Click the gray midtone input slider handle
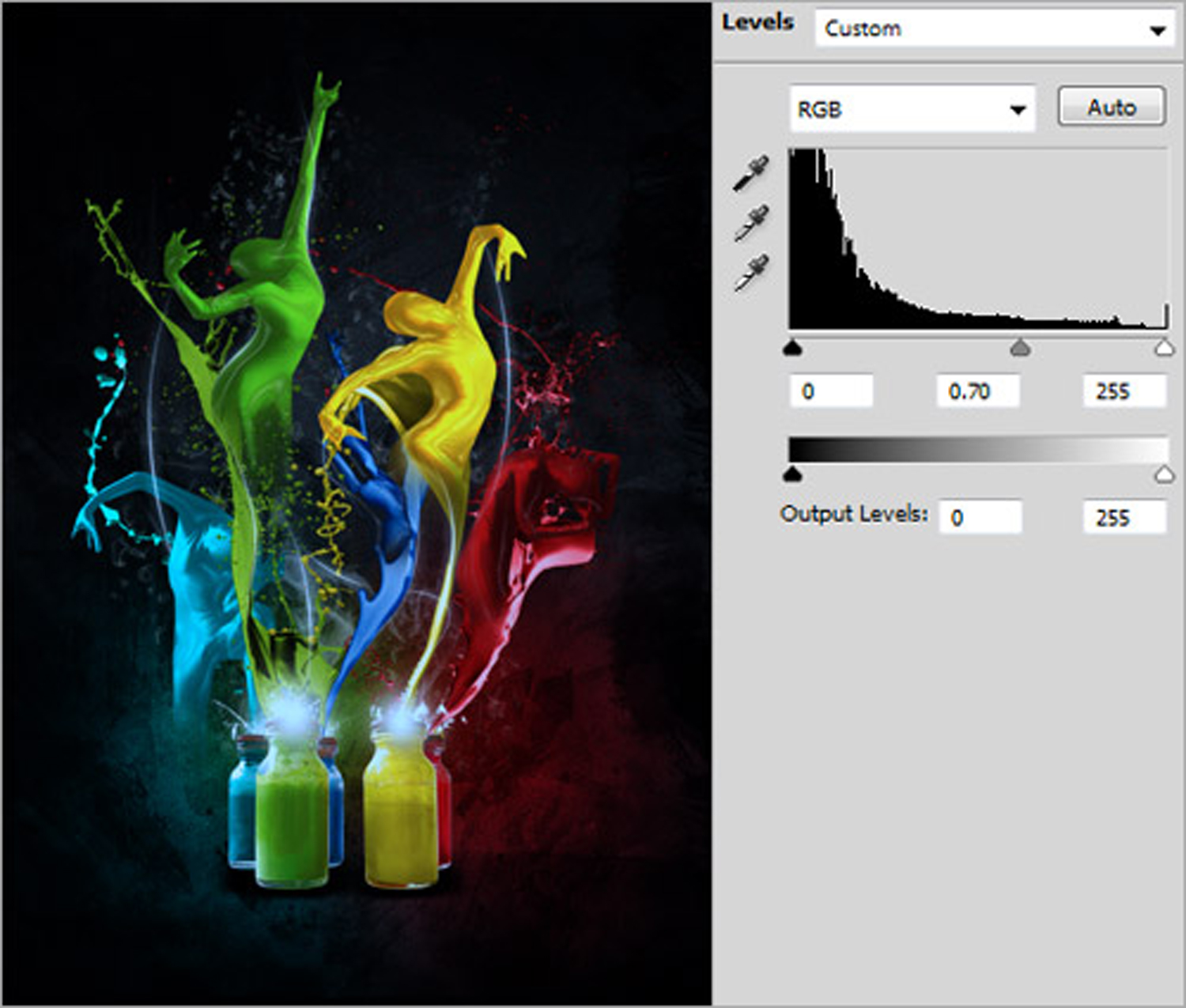The height and width of the screenshot is (1008, 1186). [1021, 348]
